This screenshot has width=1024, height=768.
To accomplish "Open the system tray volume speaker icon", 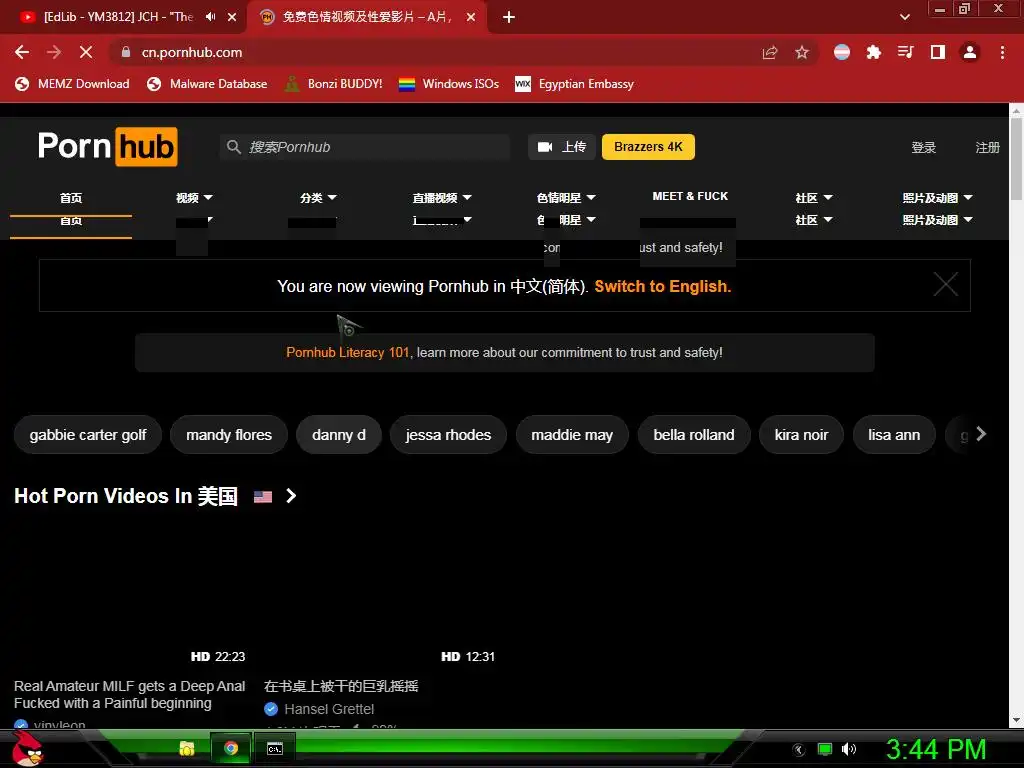I will point(849,749).
